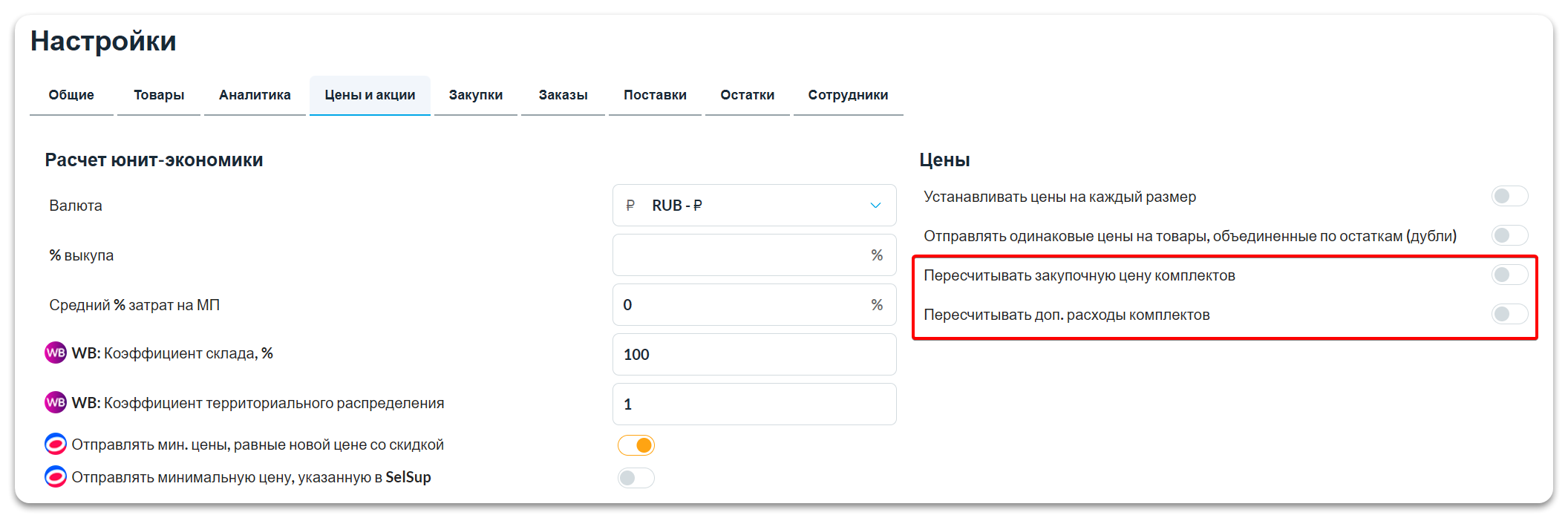Enable Отправлять минимальную цену SelSup toggle
The image size is (1568, 518).
click(x=636, y=478)
